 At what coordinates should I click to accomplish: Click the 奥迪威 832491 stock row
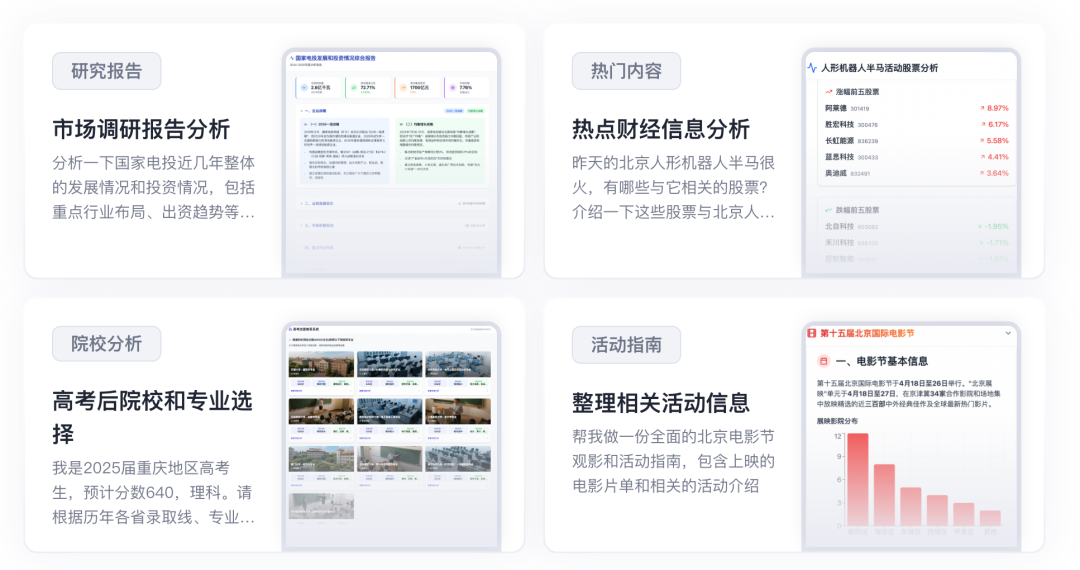(916, 173)
